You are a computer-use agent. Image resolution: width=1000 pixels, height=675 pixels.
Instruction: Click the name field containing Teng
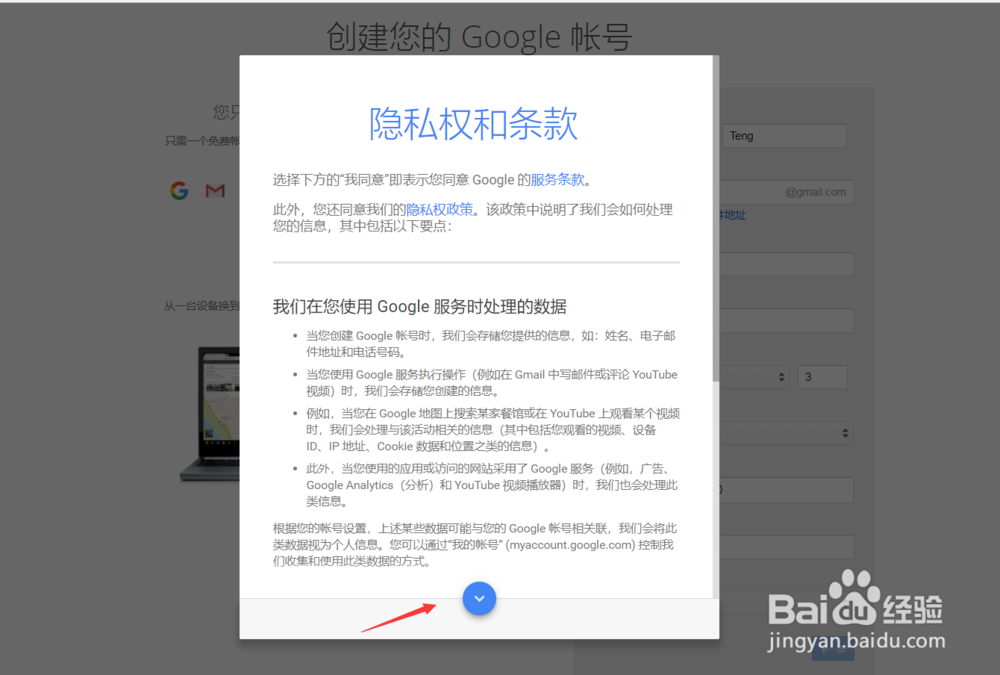(x=783, y=136)
